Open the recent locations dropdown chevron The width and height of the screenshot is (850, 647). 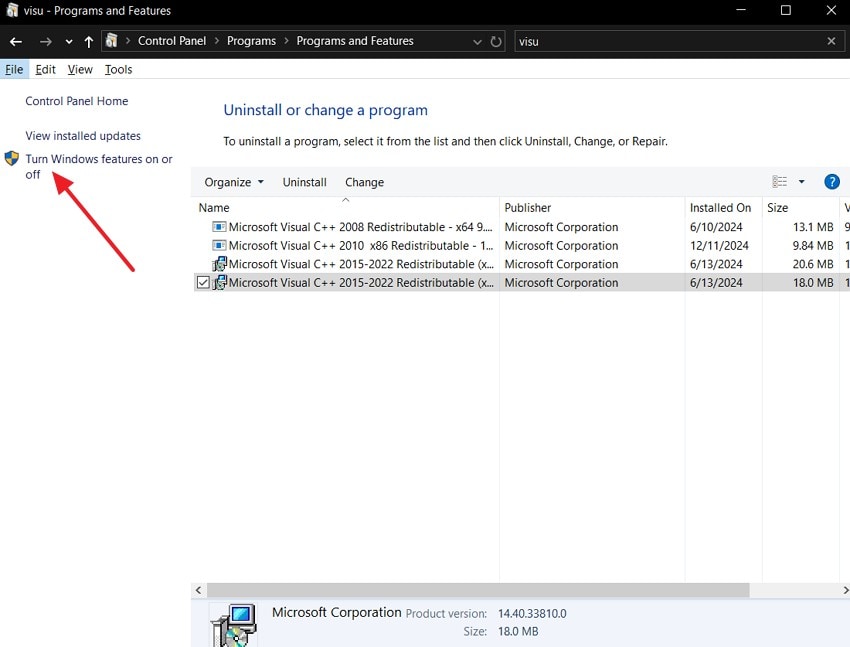(x=68, y=42)
